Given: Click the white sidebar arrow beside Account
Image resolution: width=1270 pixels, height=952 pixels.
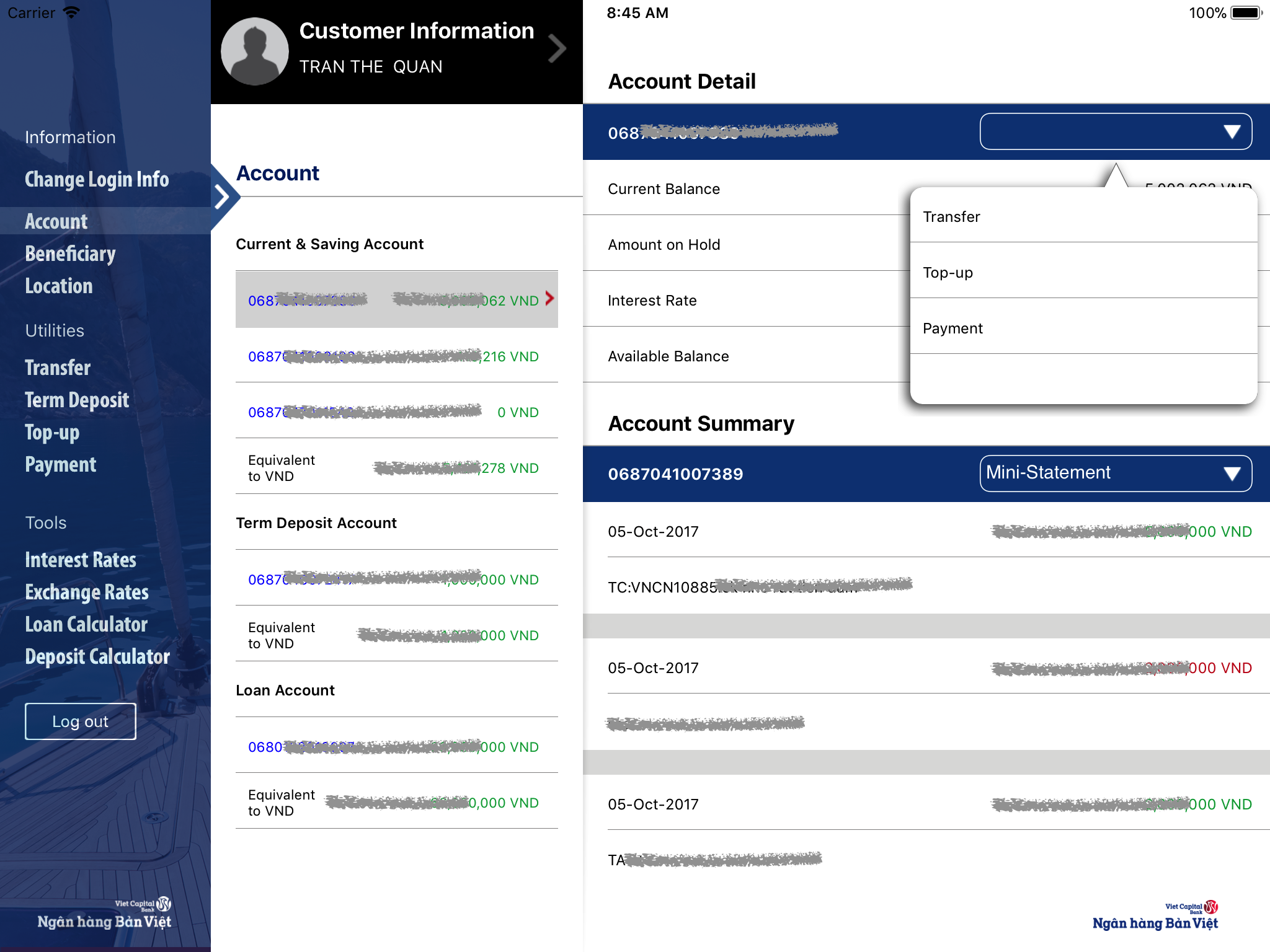Looking at the screenshot, I should pos(223,197).
